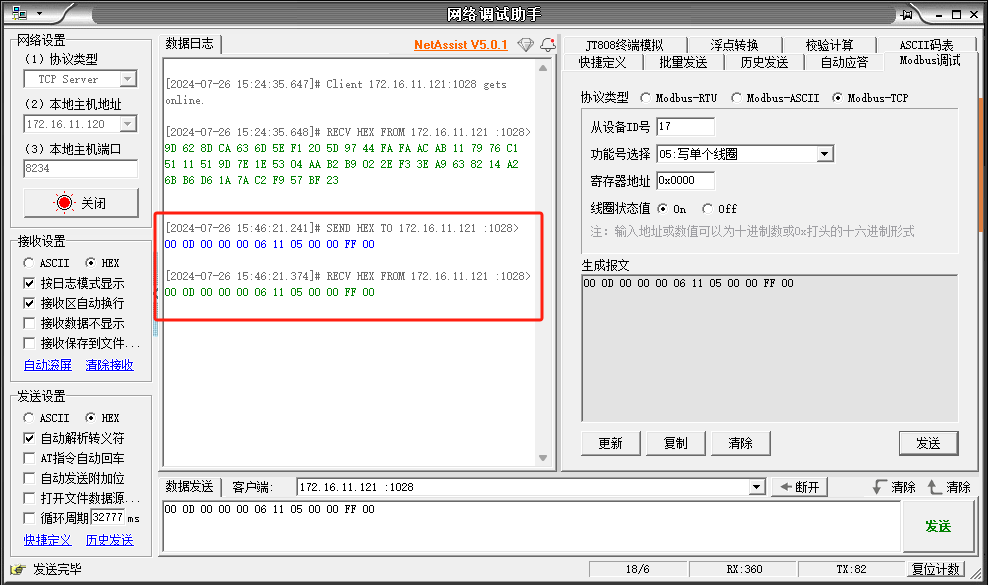Select the Modbus-RTU protocol radio button
The image size is (988, 585).
pos(646,98)
